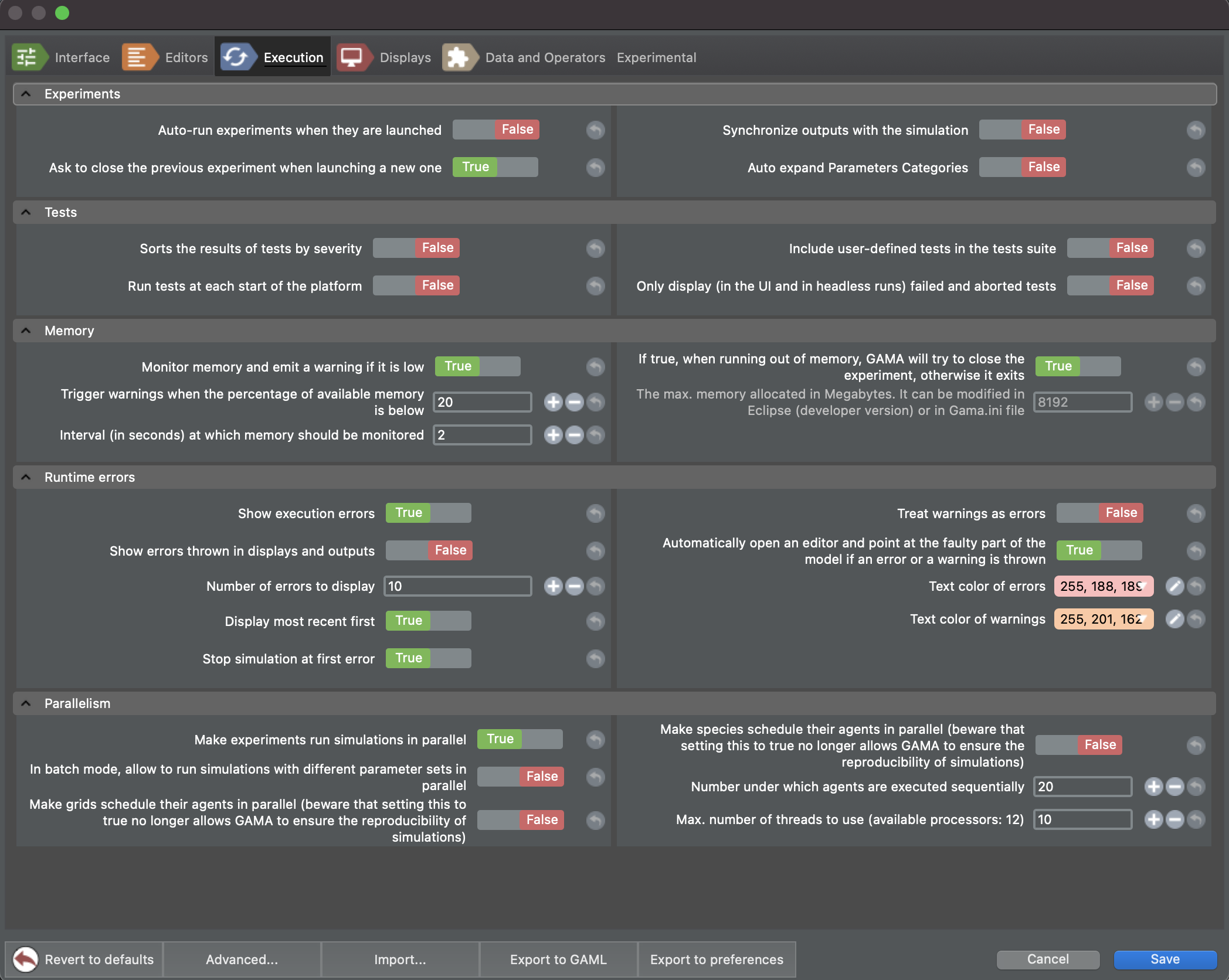
Task: Click the warnings text color swatch
Action: pos(1103,619)
